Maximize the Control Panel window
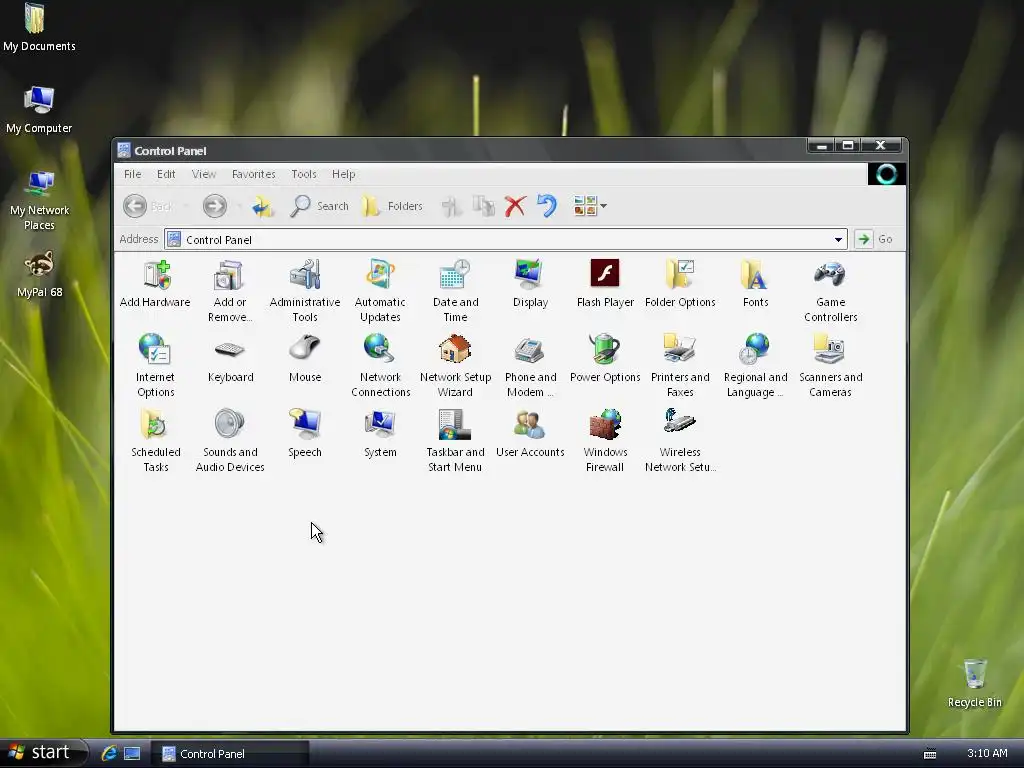1024x768 pixels. tap(848, 146)
